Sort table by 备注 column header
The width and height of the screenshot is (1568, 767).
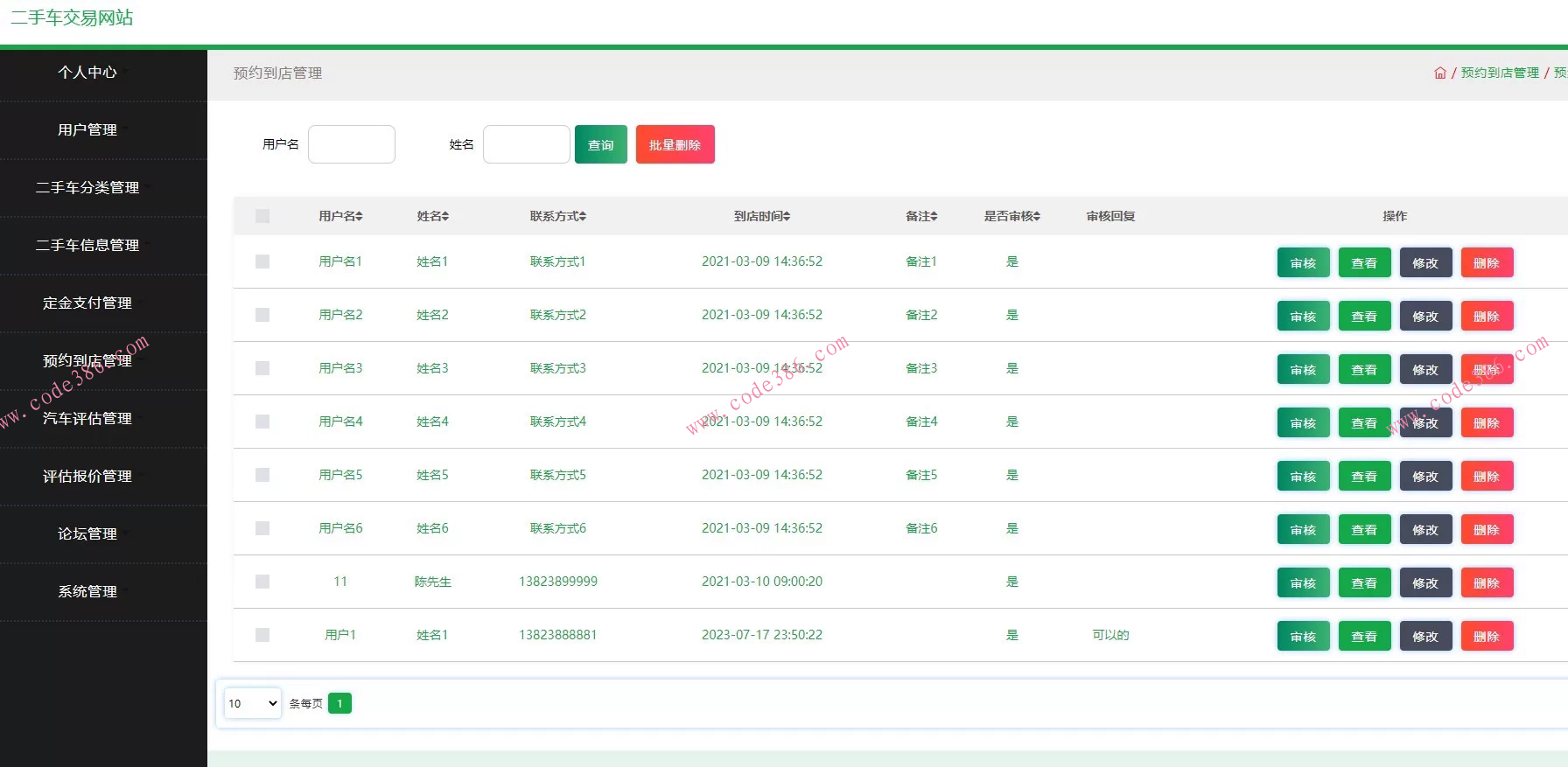tap(920, 216)
